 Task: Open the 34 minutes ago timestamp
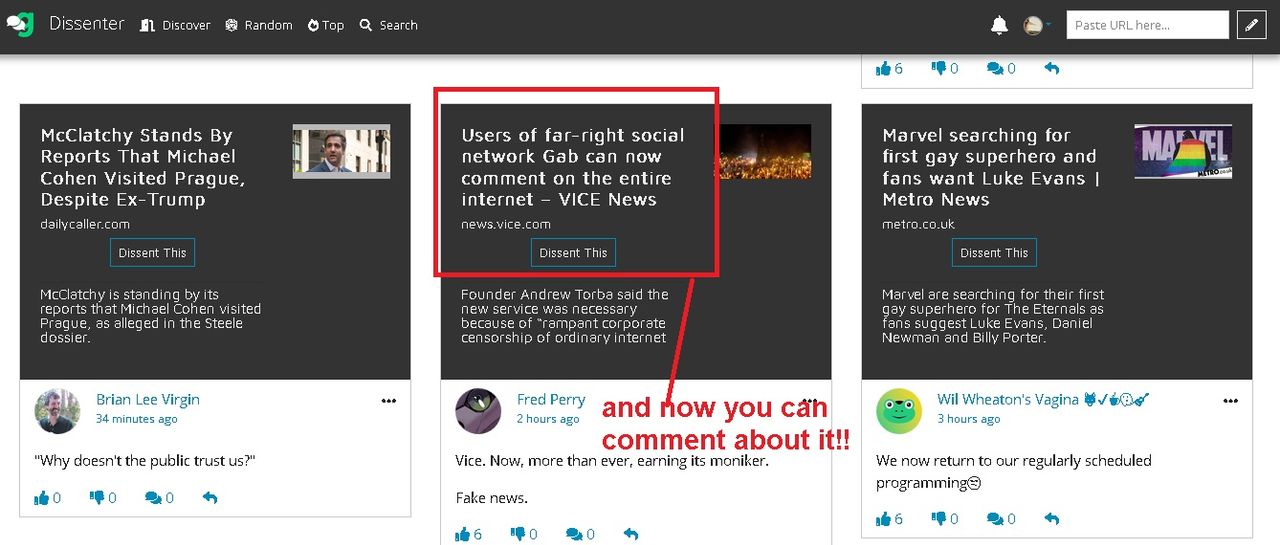[x=137, y=419]
